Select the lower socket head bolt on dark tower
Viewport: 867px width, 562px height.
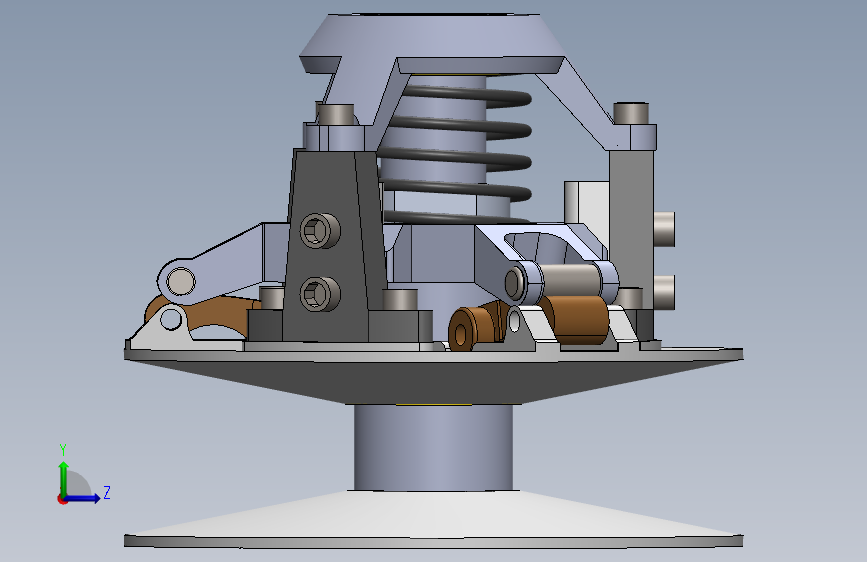point(320,294)
